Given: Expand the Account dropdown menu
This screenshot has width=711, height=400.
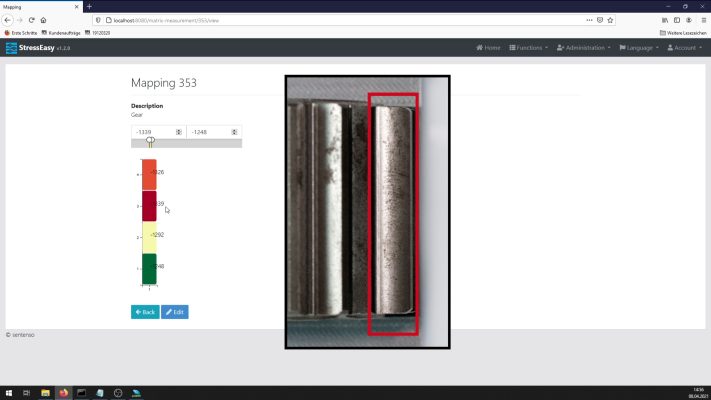Looking at the screenshot, I should point(685,48).
